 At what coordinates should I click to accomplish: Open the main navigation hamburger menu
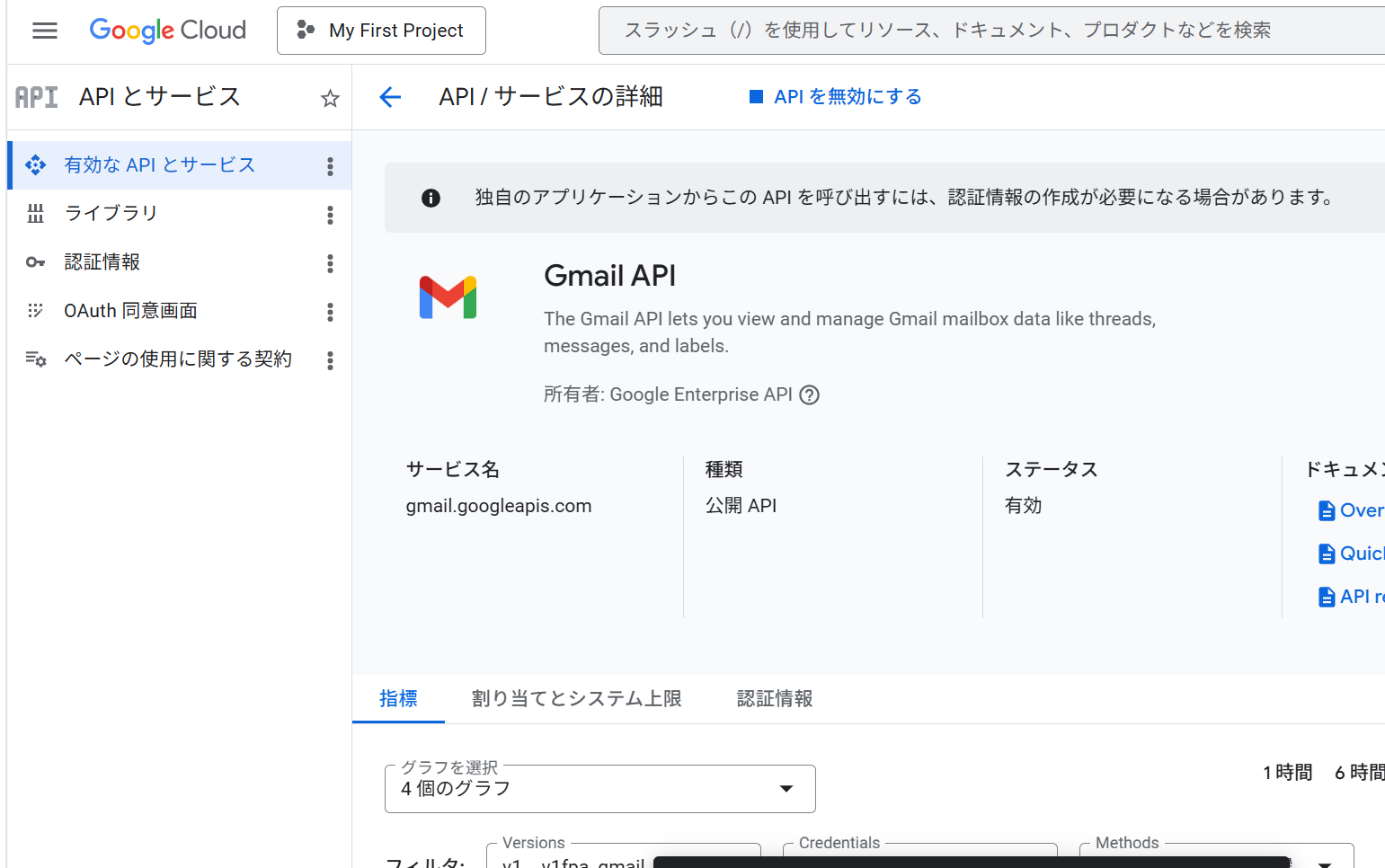pos(45,31)
